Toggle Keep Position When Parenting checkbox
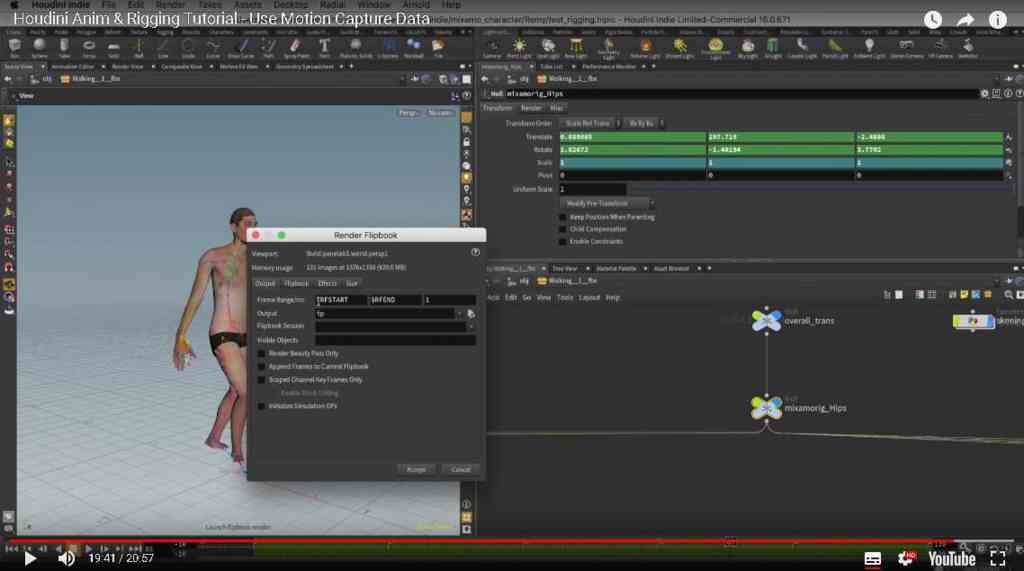 pos(563,217)
